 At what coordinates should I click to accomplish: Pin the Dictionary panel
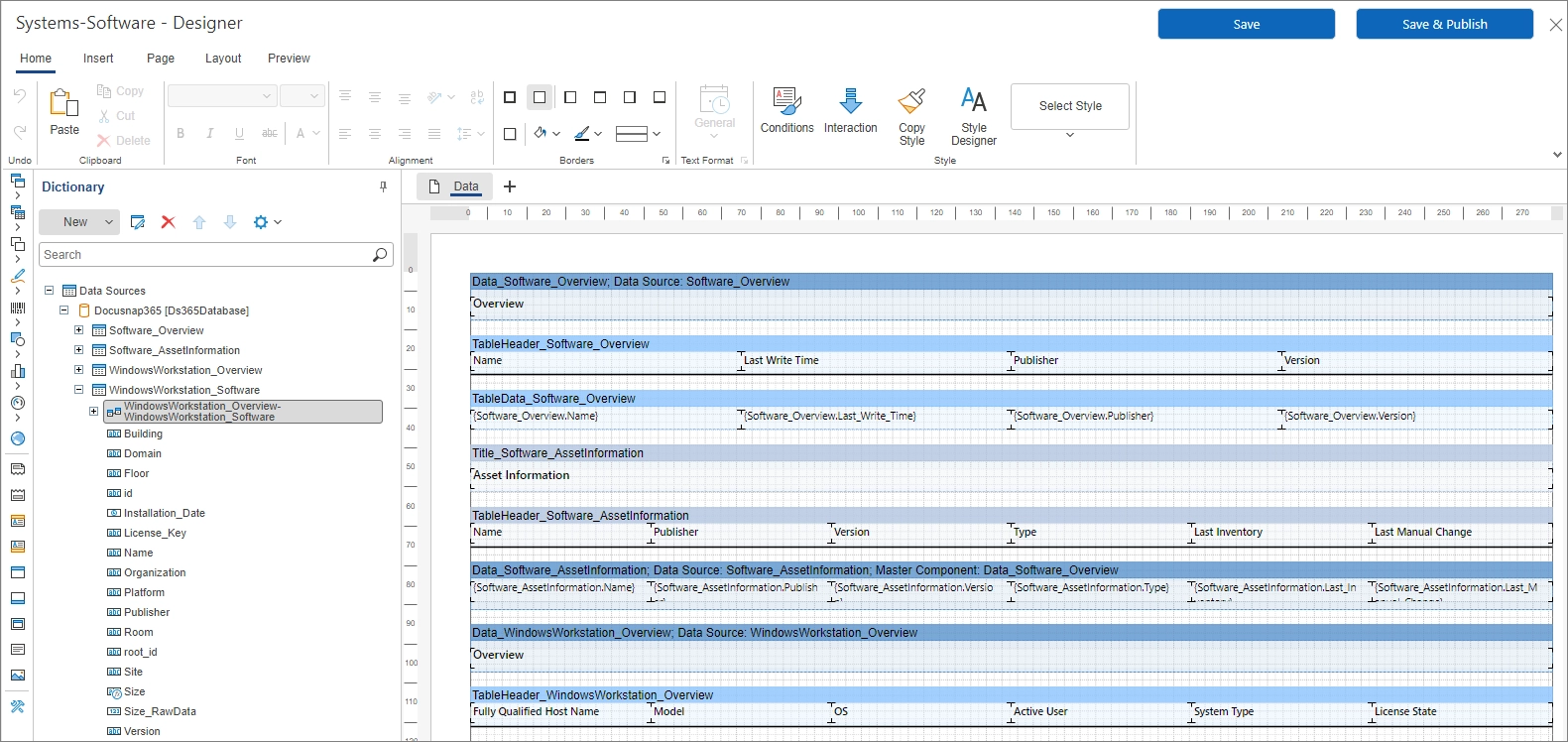[383, 186]
